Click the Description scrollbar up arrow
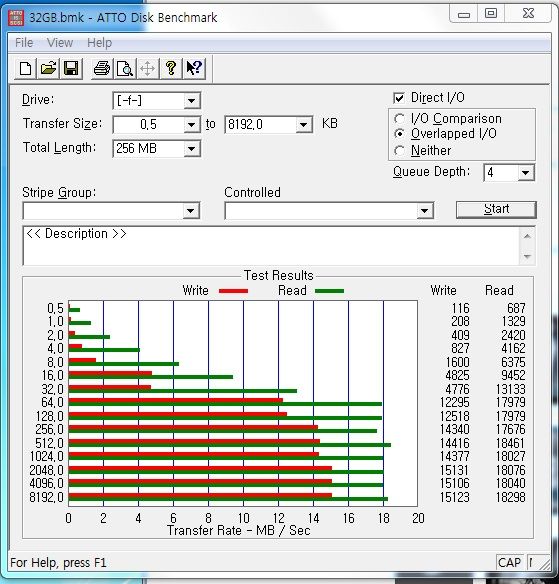Screen dimensions: 559x584 tap(527, 236)
